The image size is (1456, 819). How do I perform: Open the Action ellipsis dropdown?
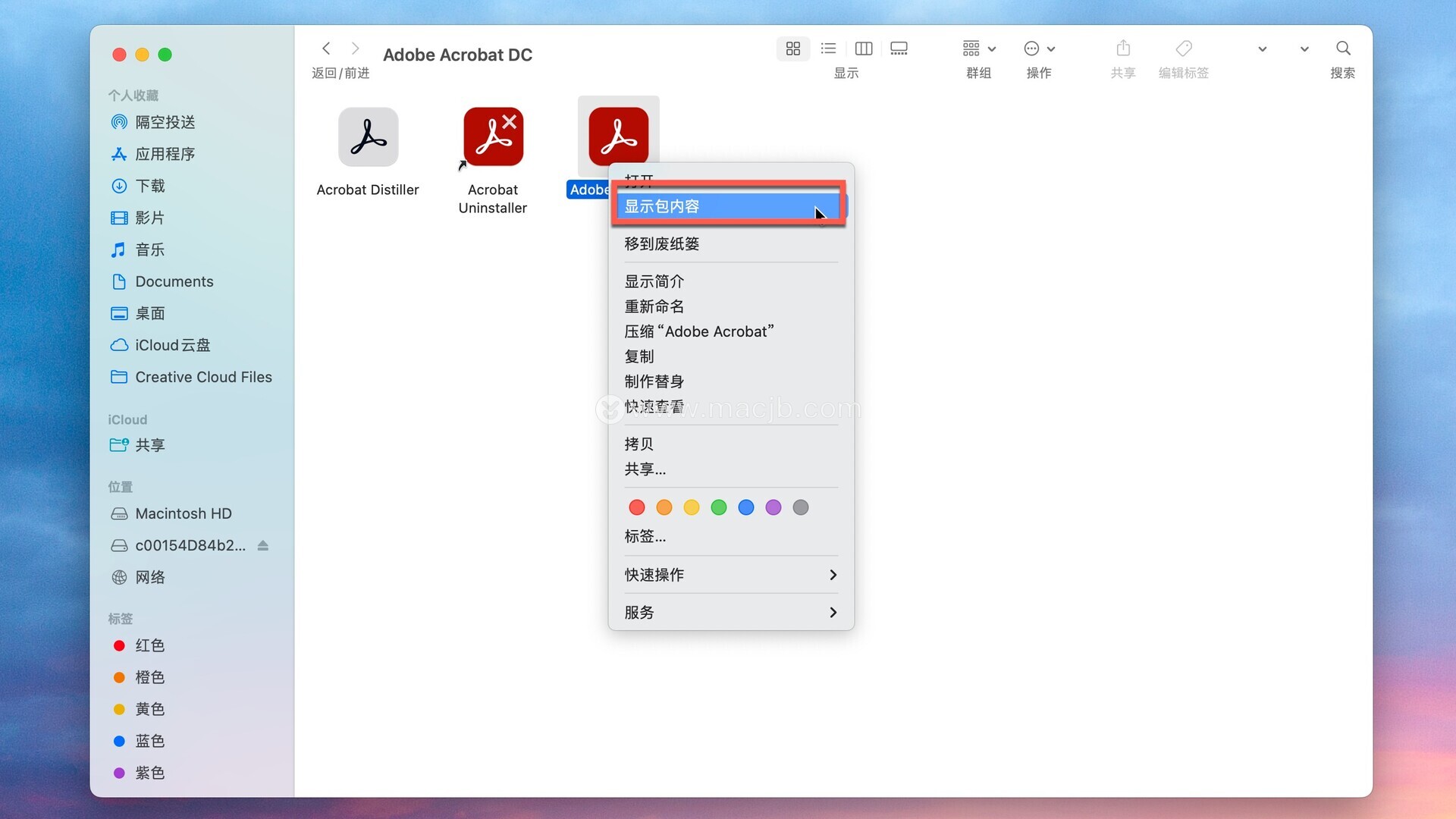click(x=1039, y=49)
